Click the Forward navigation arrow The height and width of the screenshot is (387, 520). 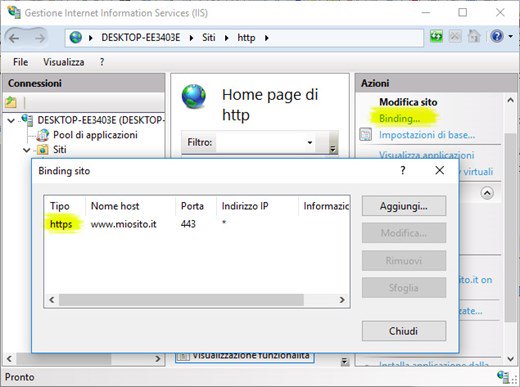40,38
